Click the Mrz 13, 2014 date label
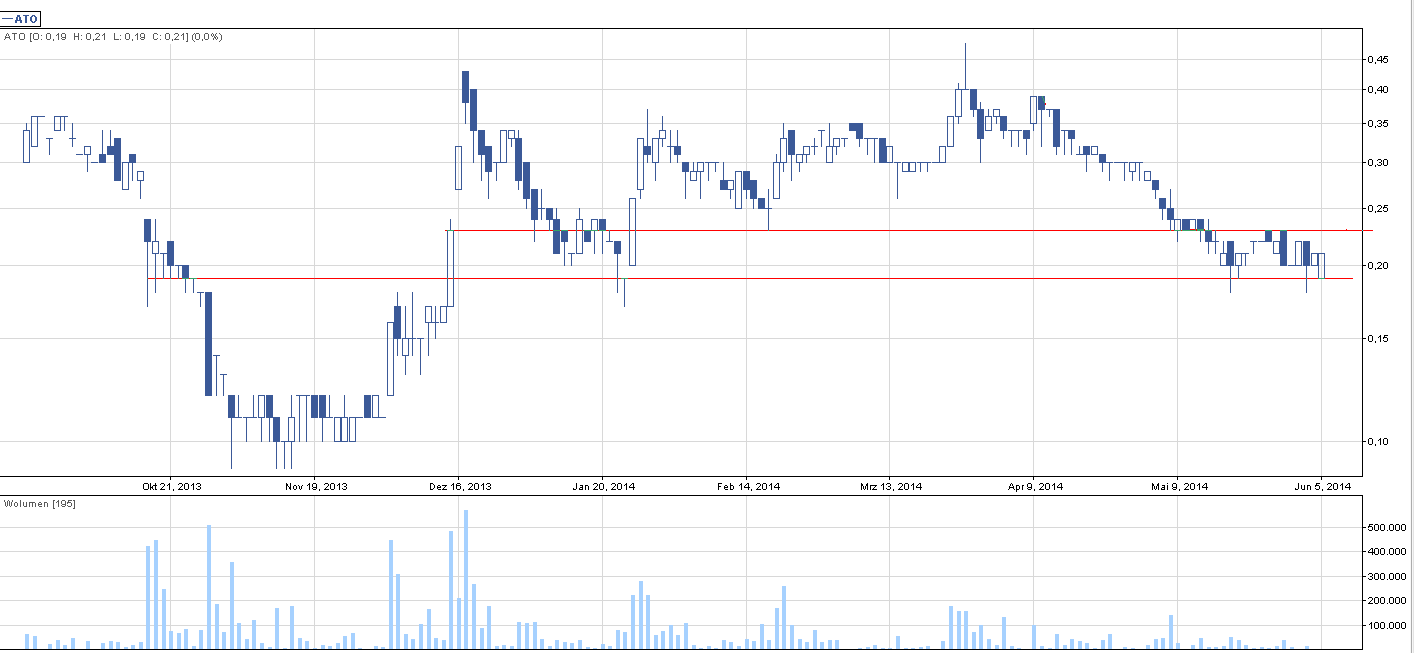Screen dimensions: 1420x653 tap(891, 487)
